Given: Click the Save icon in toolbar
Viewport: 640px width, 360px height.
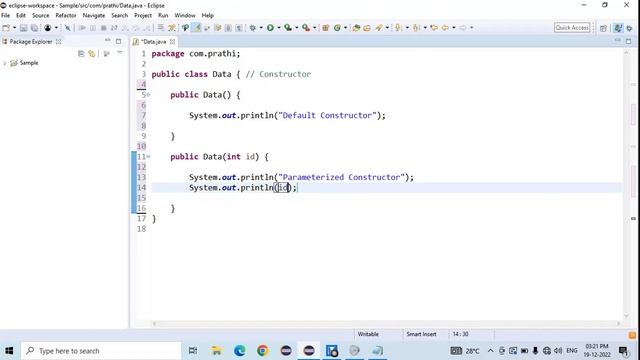Looking at the screenshot, I should click(x=23, y=28).
